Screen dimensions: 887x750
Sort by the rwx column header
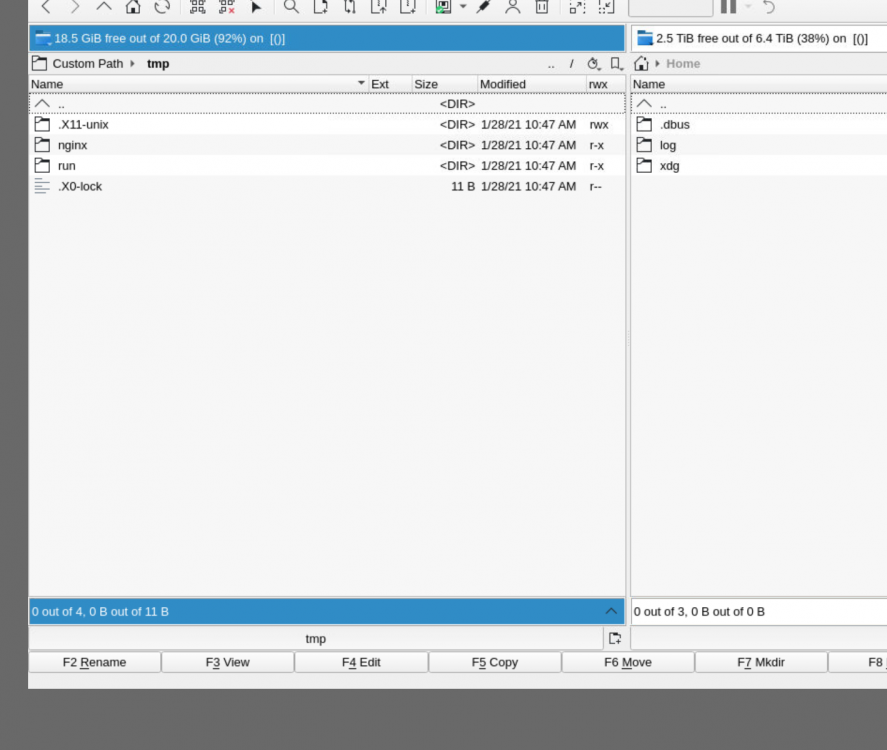(605, 84)
